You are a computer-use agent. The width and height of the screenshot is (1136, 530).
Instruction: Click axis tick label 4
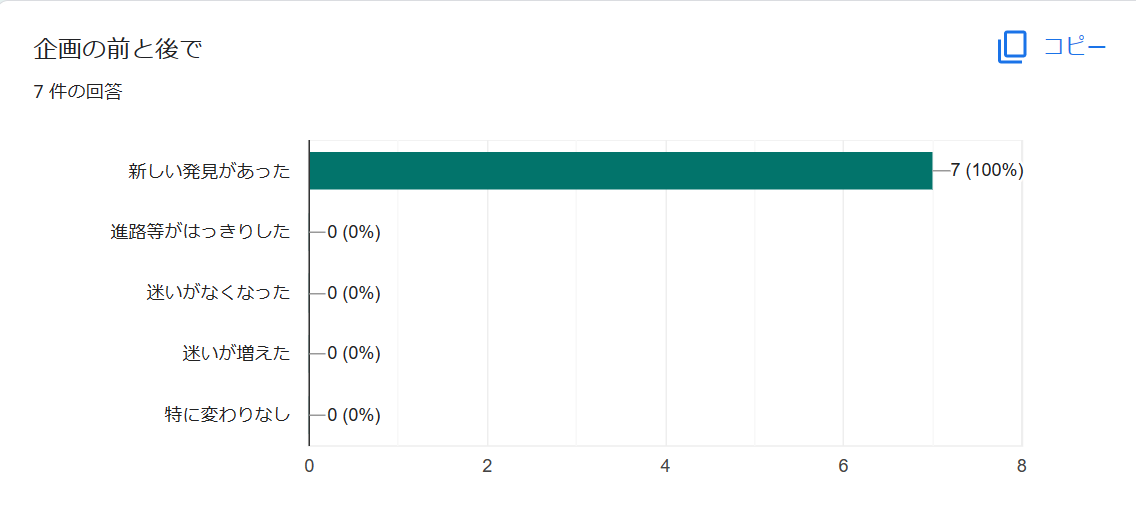coord(665,466)
